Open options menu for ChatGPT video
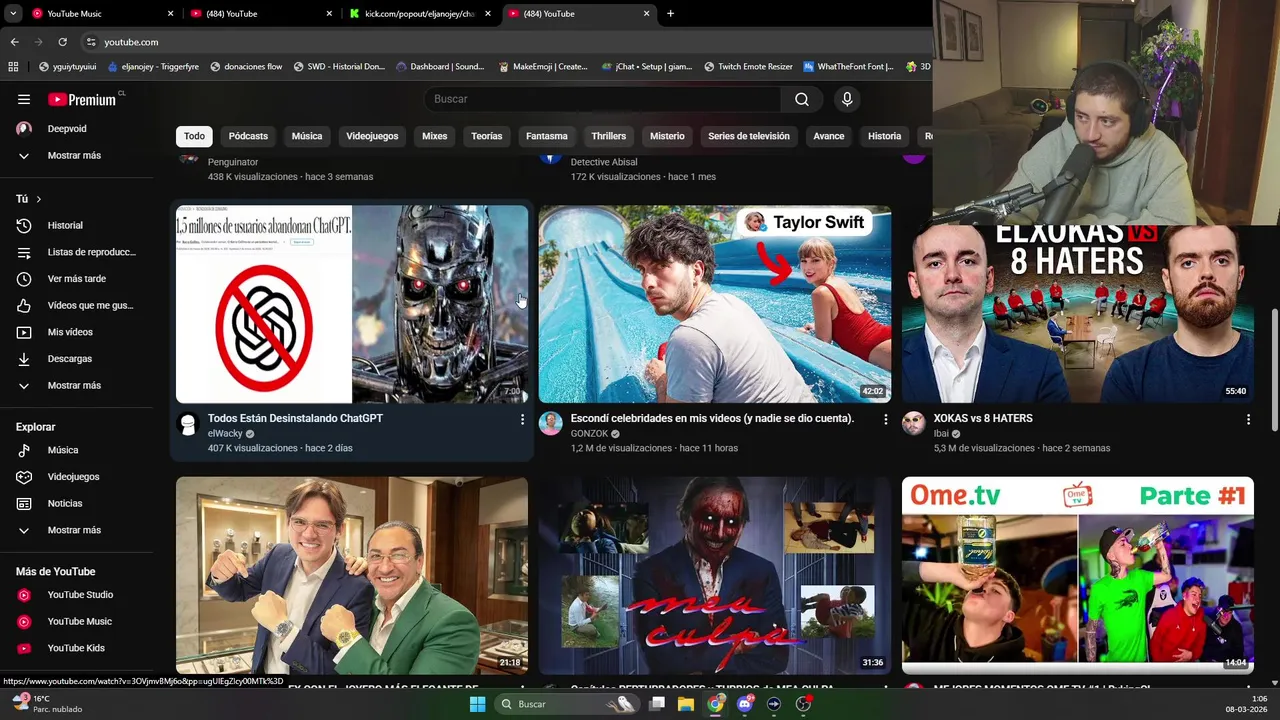Screen dimensions: 1280x720 tap(522, 420)
